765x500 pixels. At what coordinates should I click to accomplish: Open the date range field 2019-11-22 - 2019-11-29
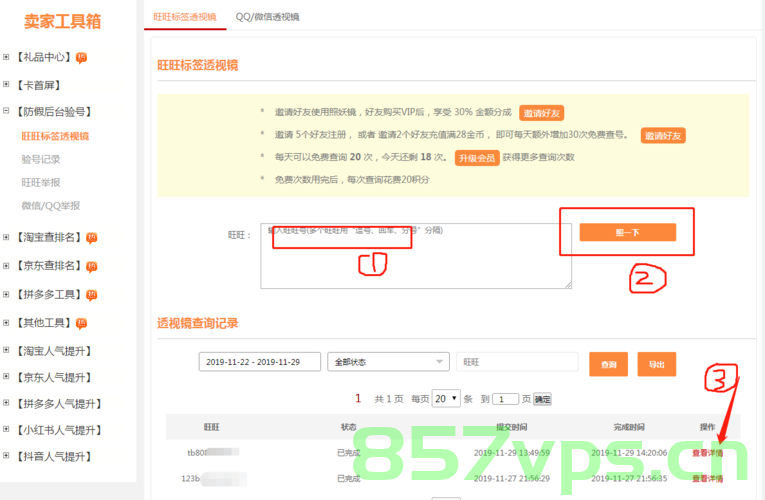click(x=260, y=362)
